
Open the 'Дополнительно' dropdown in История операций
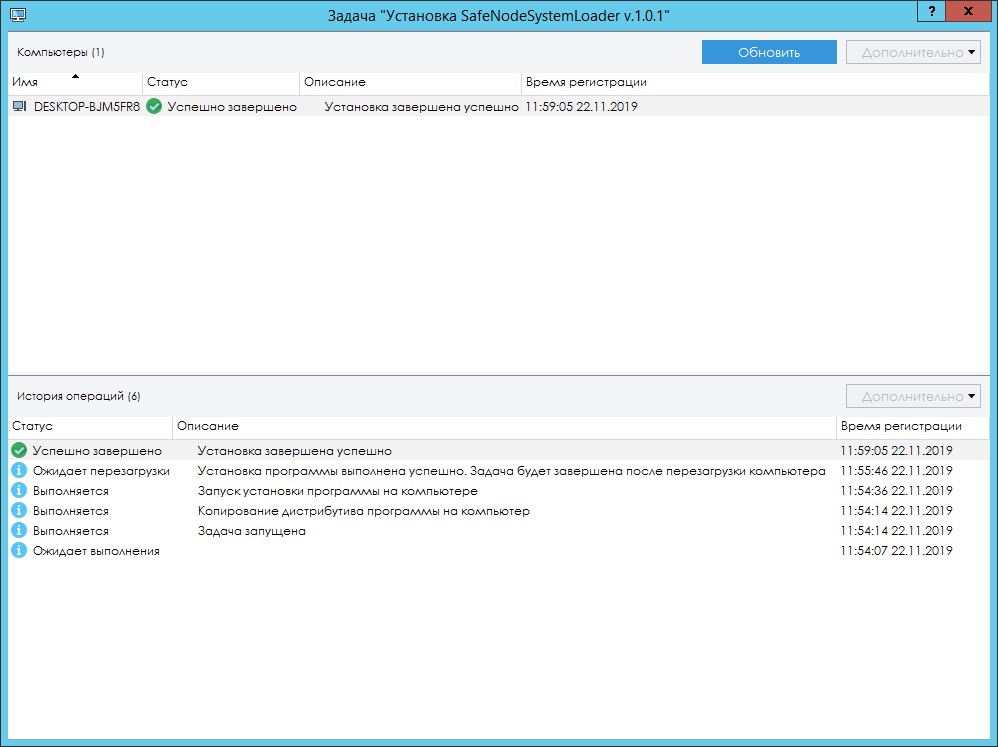(x=913, y=395)
